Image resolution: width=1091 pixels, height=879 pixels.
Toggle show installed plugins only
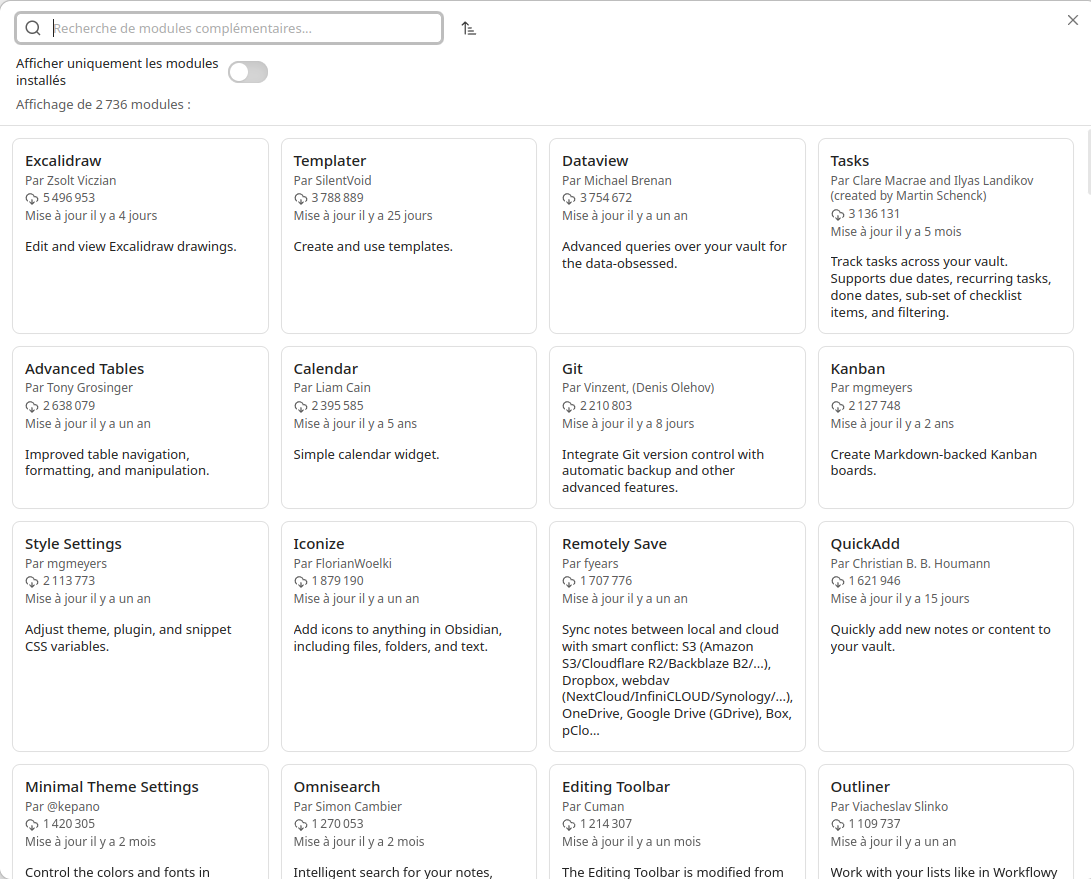pyautogui.click(x=247, y=72)
